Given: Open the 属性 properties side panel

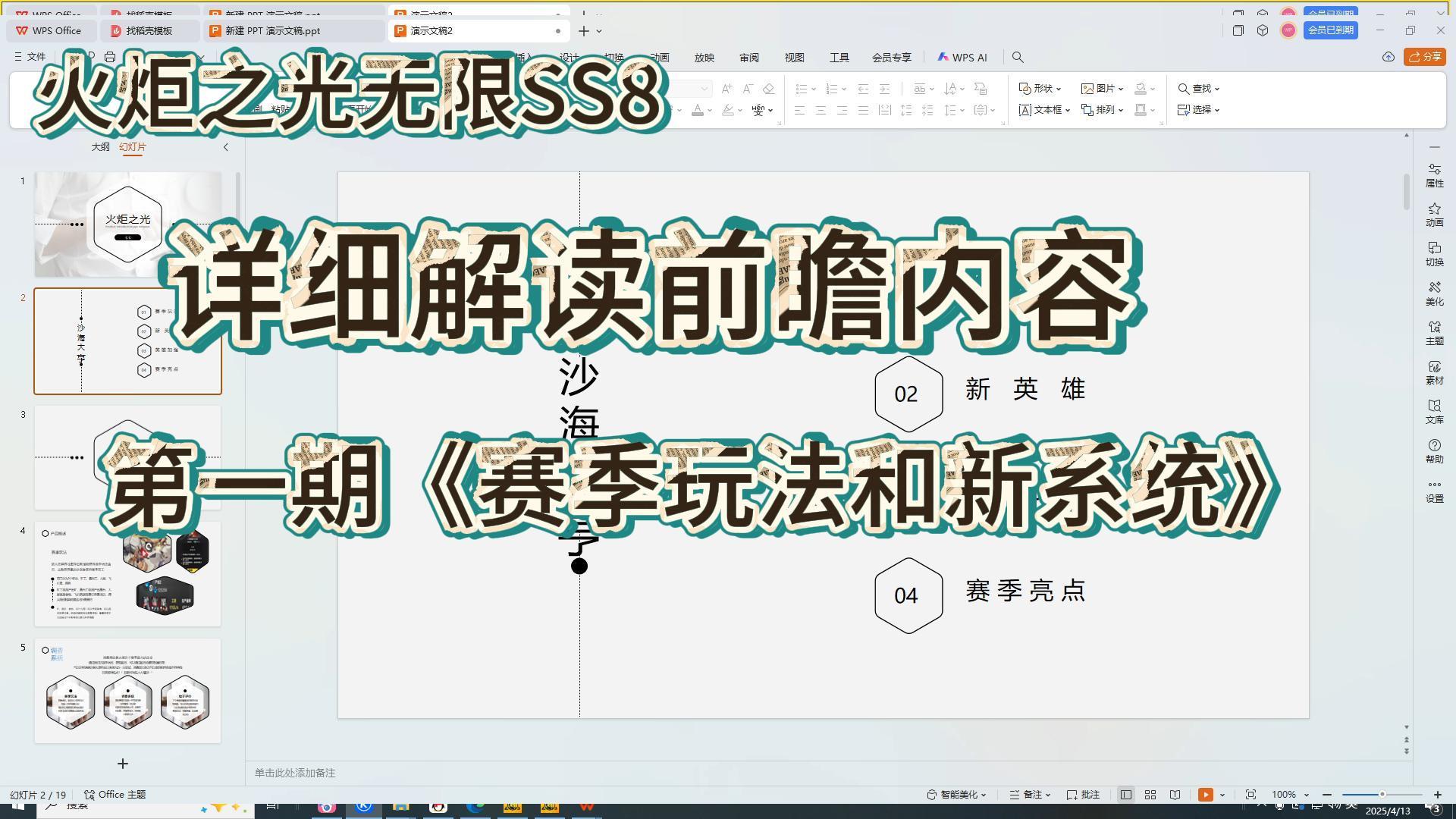Looking at the screenshot, I should [1434, 174].
